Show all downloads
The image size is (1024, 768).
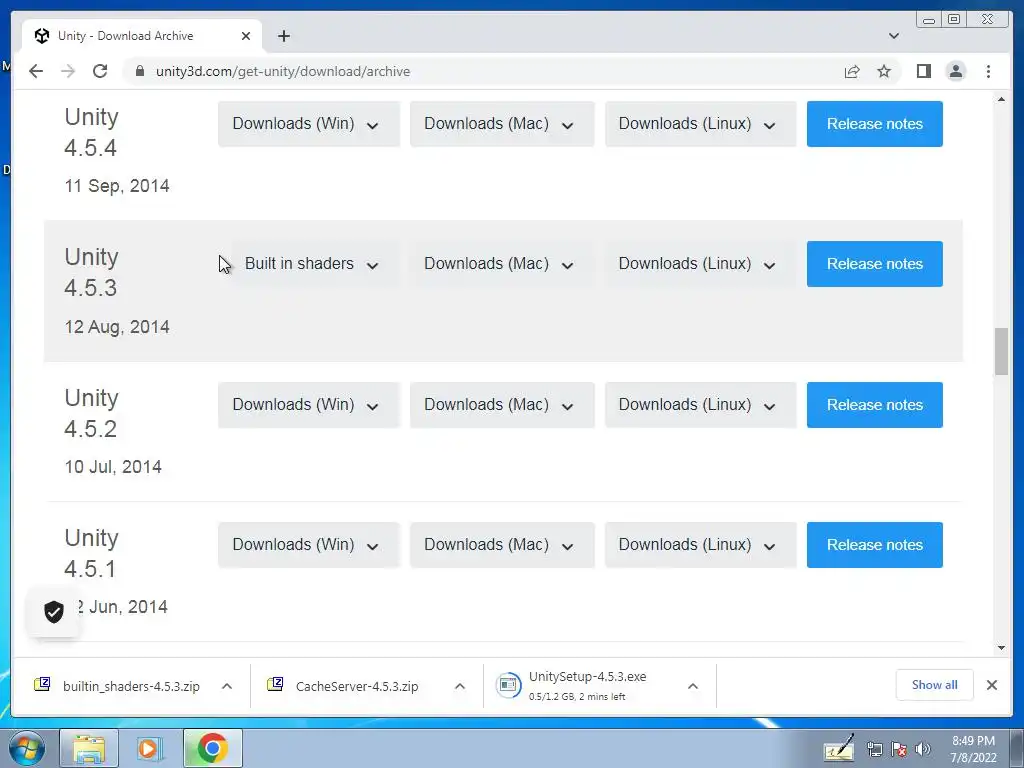pyautogui.click(x=935, y=685)
